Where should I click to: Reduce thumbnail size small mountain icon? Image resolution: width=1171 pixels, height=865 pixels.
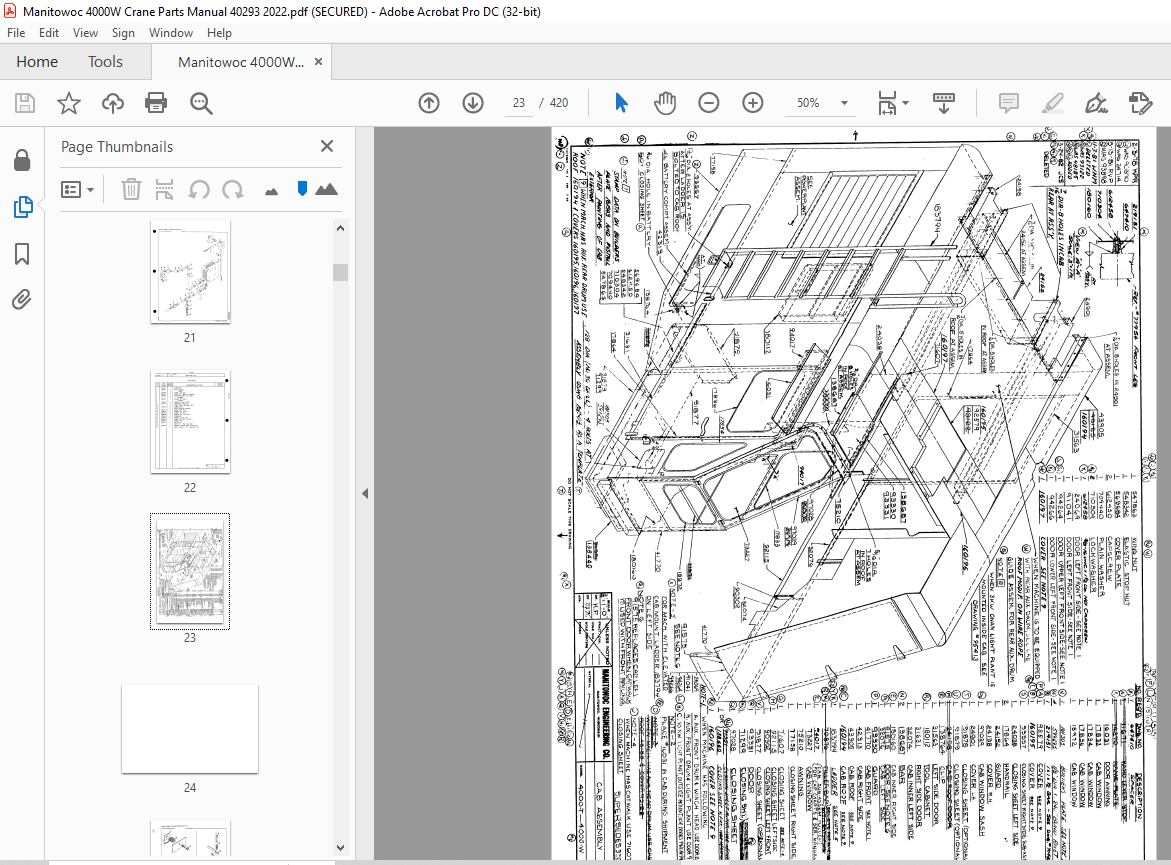click(271, 192)
